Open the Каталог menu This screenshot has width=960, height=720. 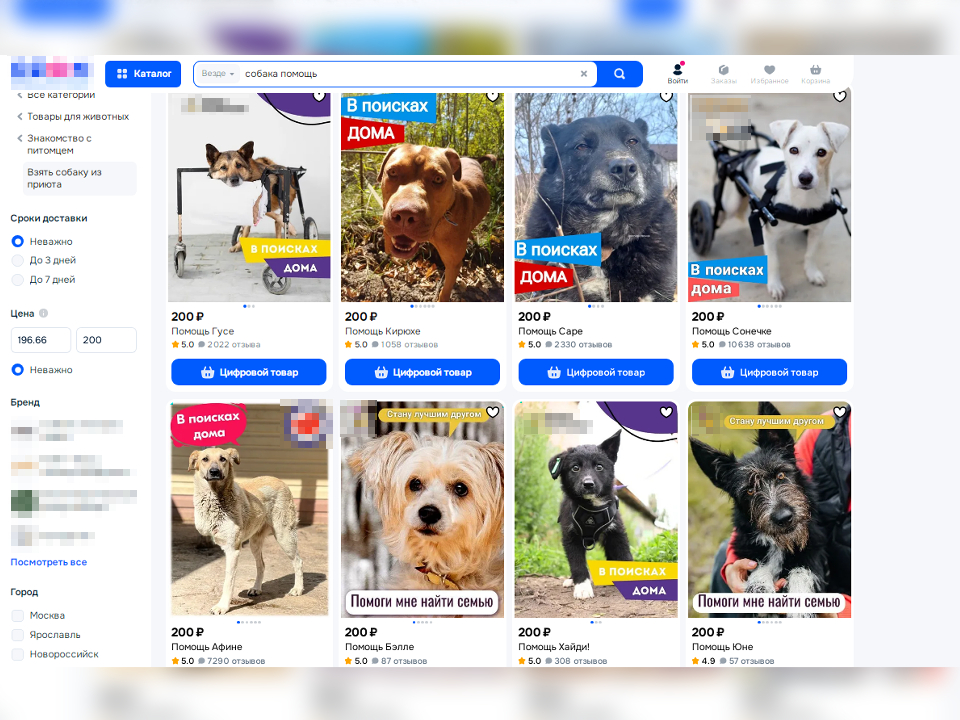[143, 74]
